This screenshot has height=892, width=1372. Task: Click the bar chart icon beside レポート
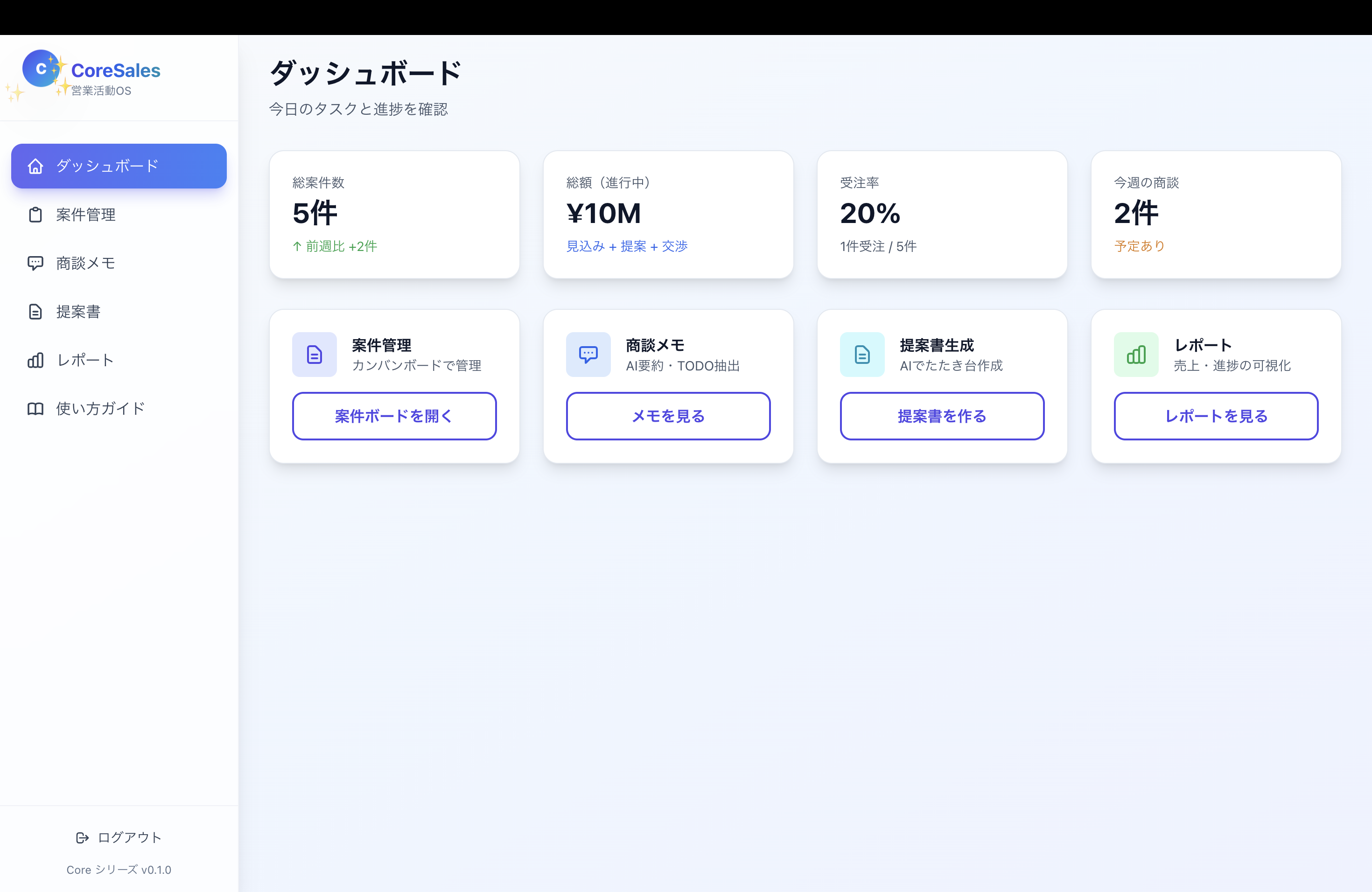click(x=35, y=360)
